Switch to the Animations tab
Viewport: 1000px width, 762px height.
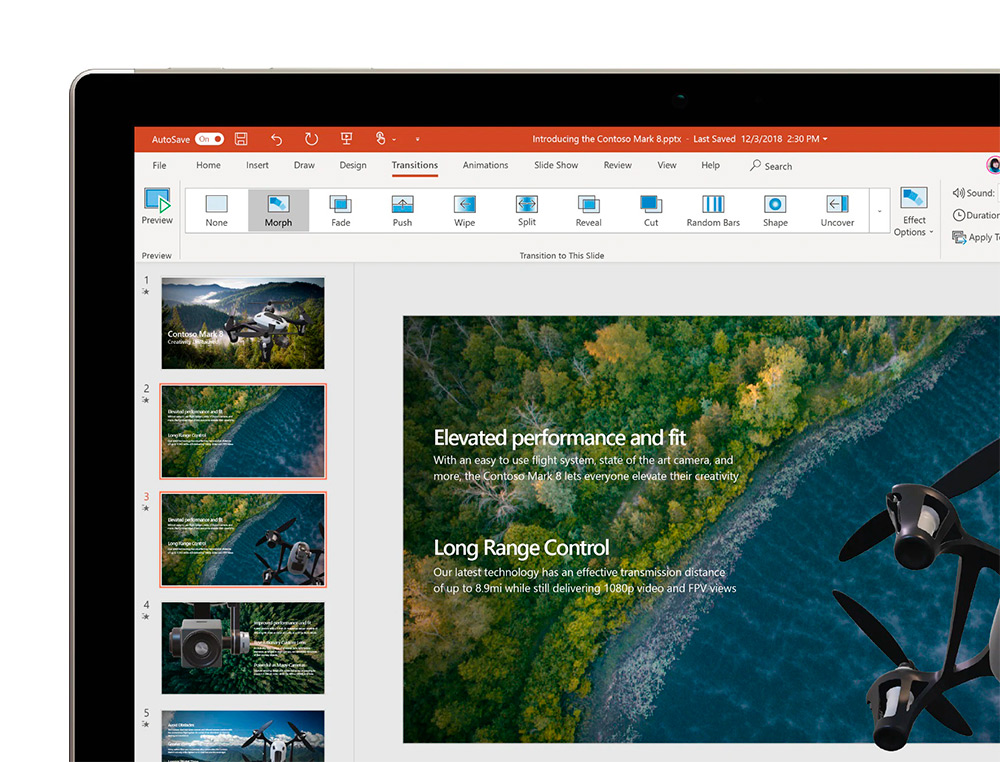tap(485, 165)
